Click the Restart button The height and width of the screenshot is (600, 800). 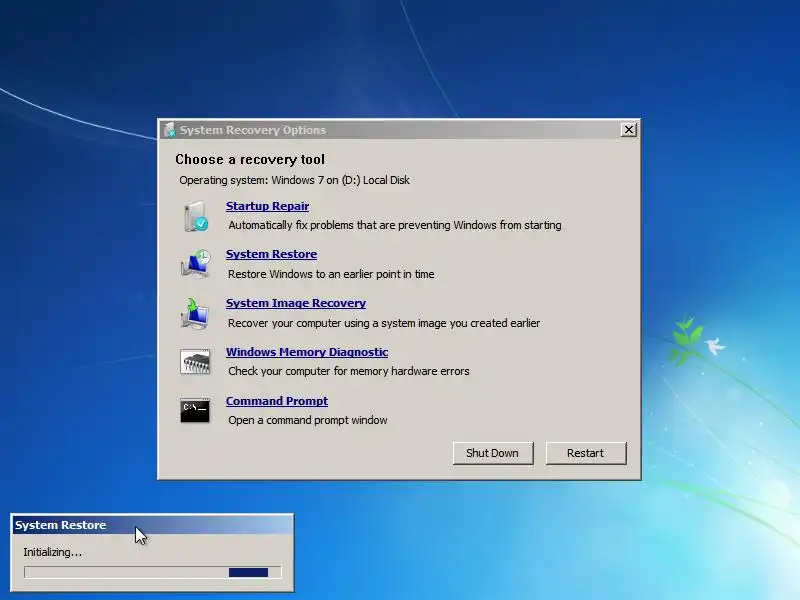[586, 453]
